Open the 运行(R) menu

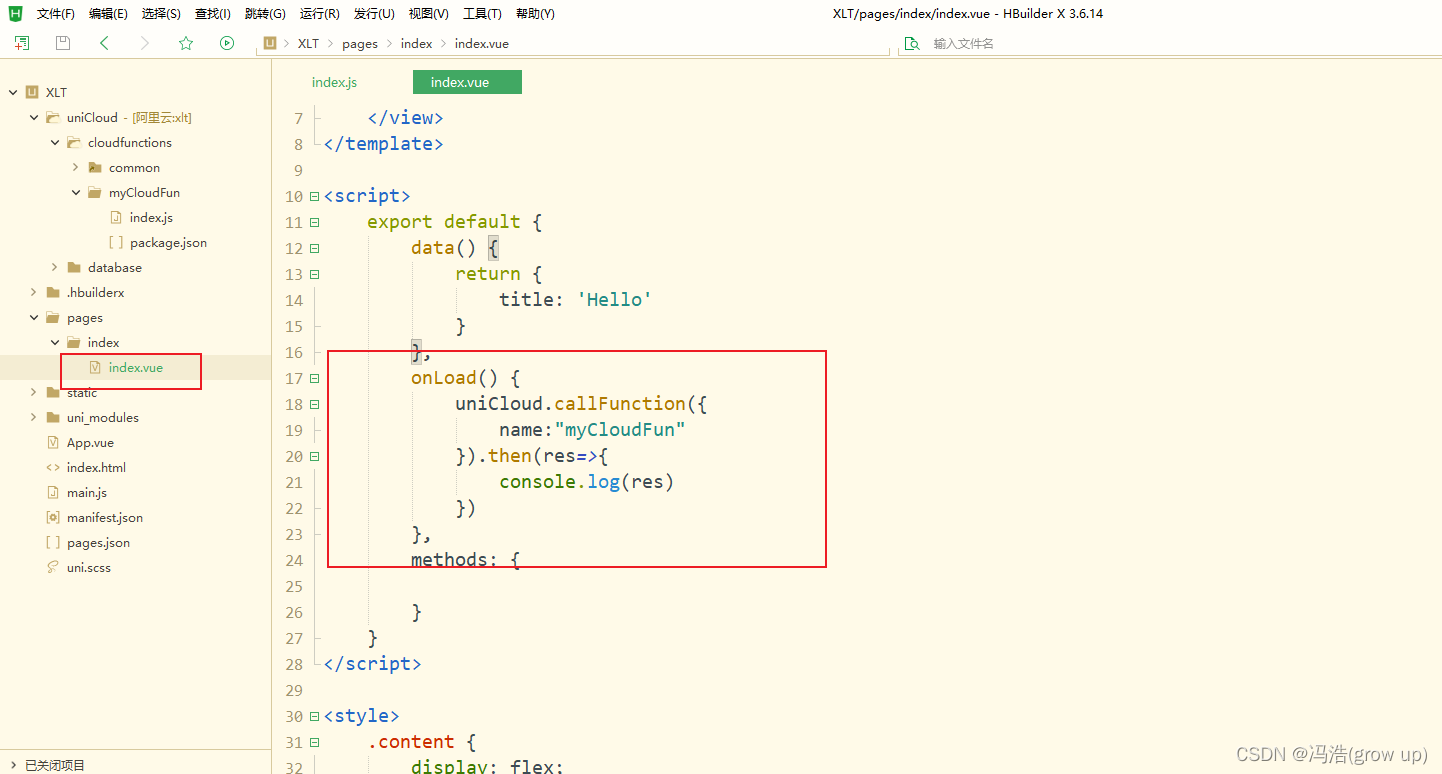pos(320,14)
